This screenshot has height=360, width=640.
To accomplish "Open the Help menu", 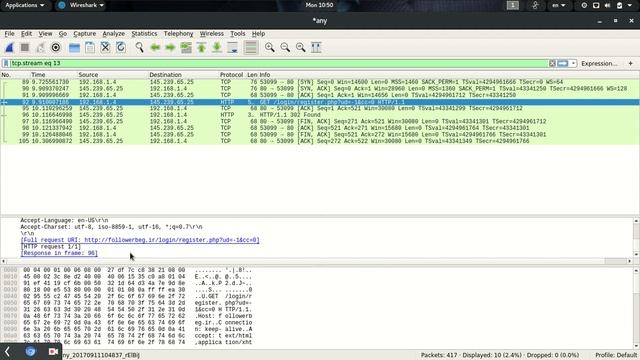I will coord(258,33).
